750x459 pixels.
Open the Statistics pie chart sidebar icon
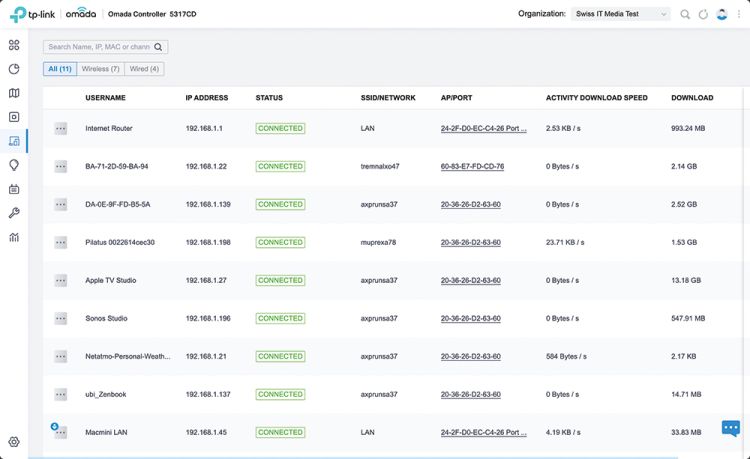click(14, 69)
